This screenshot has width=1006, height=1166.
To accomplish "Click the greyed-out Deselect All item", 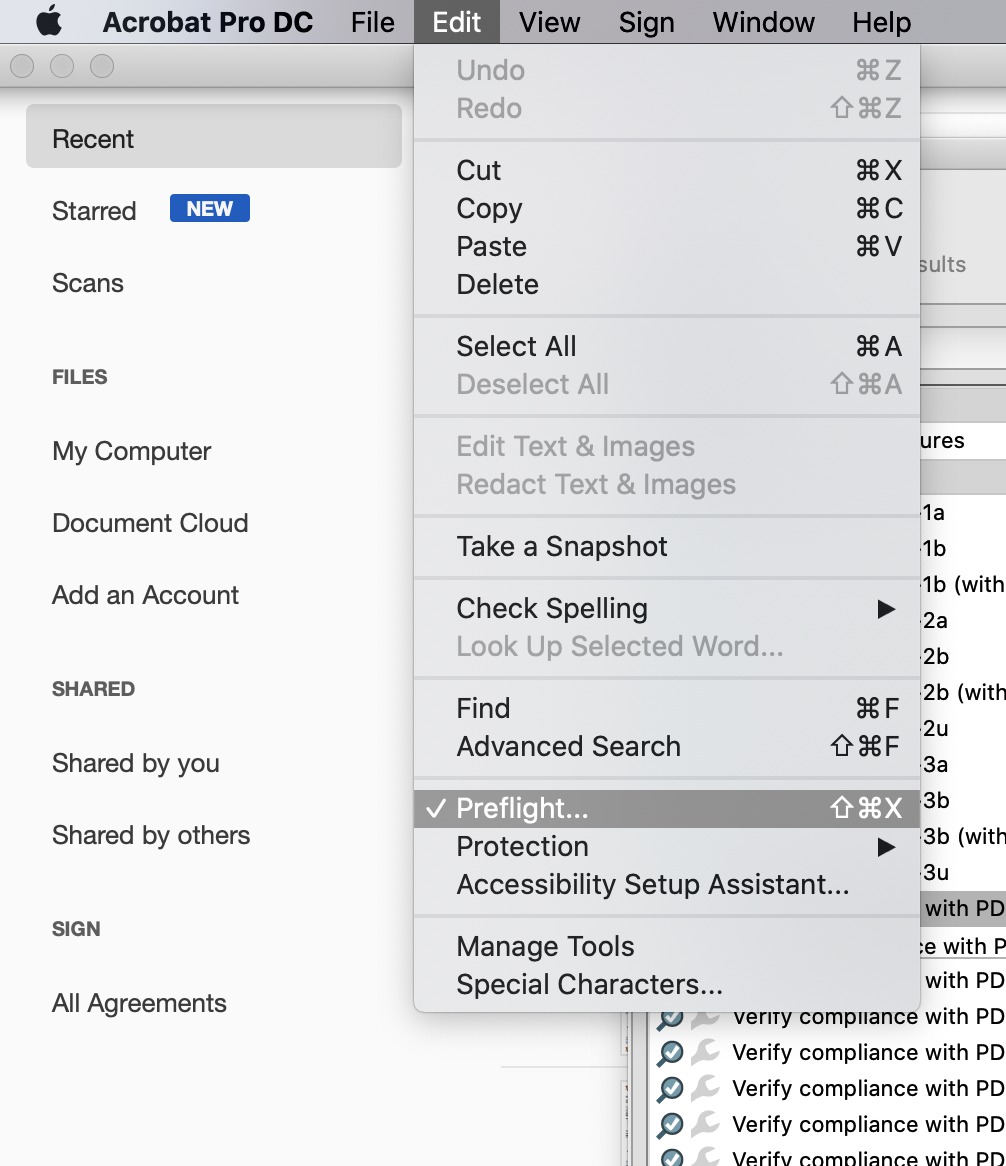I will [667, 384].
